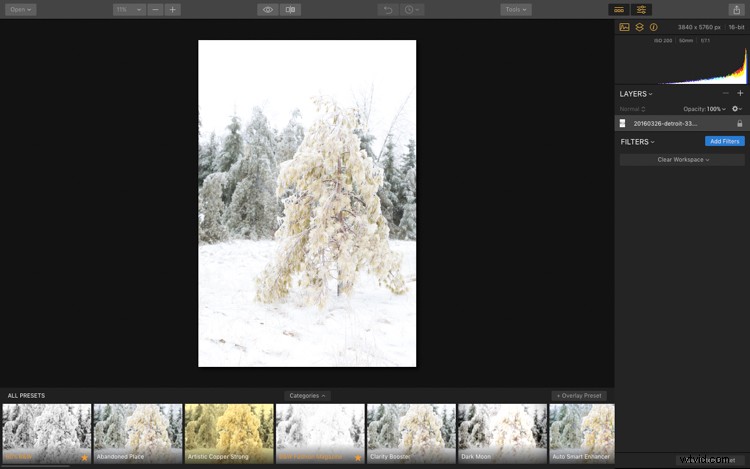The width and height of the screenshot is (750, 469).
Task: Apply the Clarity Booster preset
Action: [411, 433]
